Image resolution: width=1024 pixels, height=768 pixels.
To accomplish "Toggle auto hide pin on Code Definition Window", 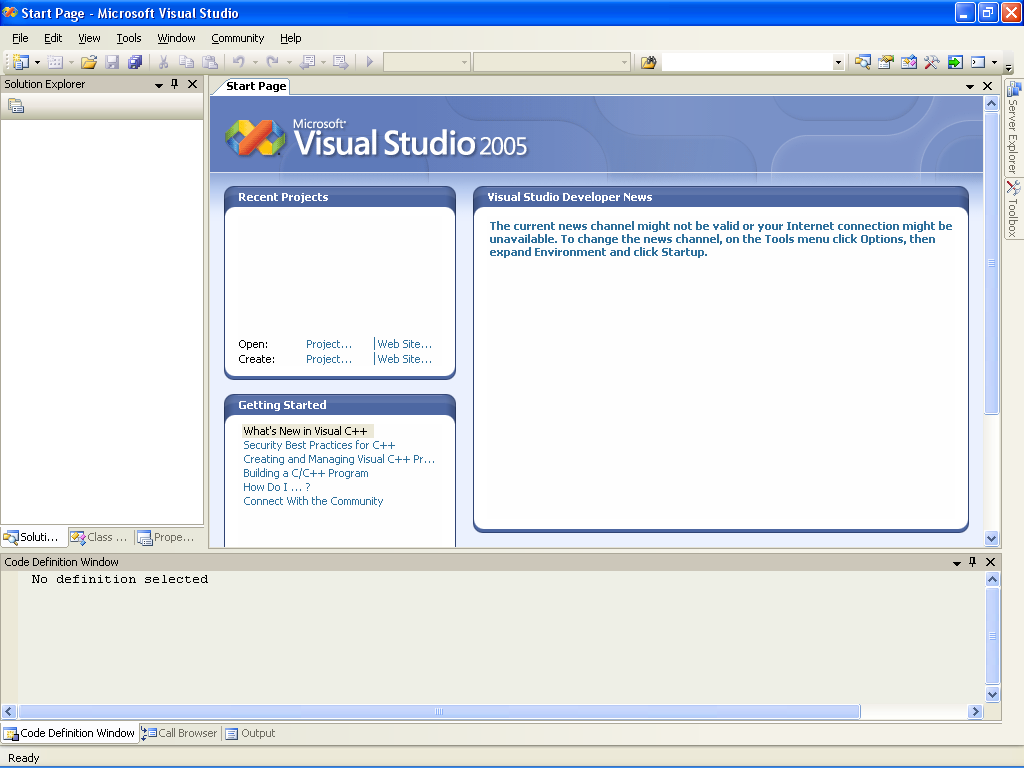I will (x=972, y=562).
